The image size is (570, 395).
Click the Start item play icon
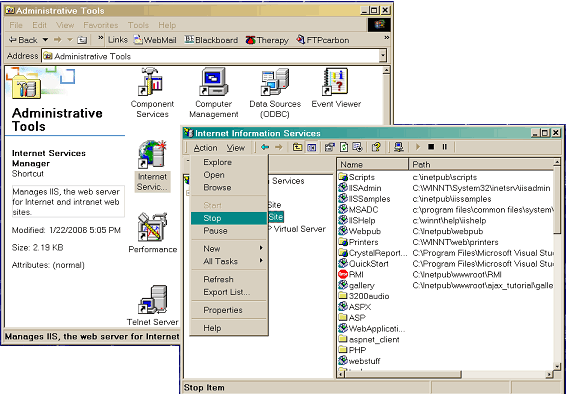click(x=418, y=147)
